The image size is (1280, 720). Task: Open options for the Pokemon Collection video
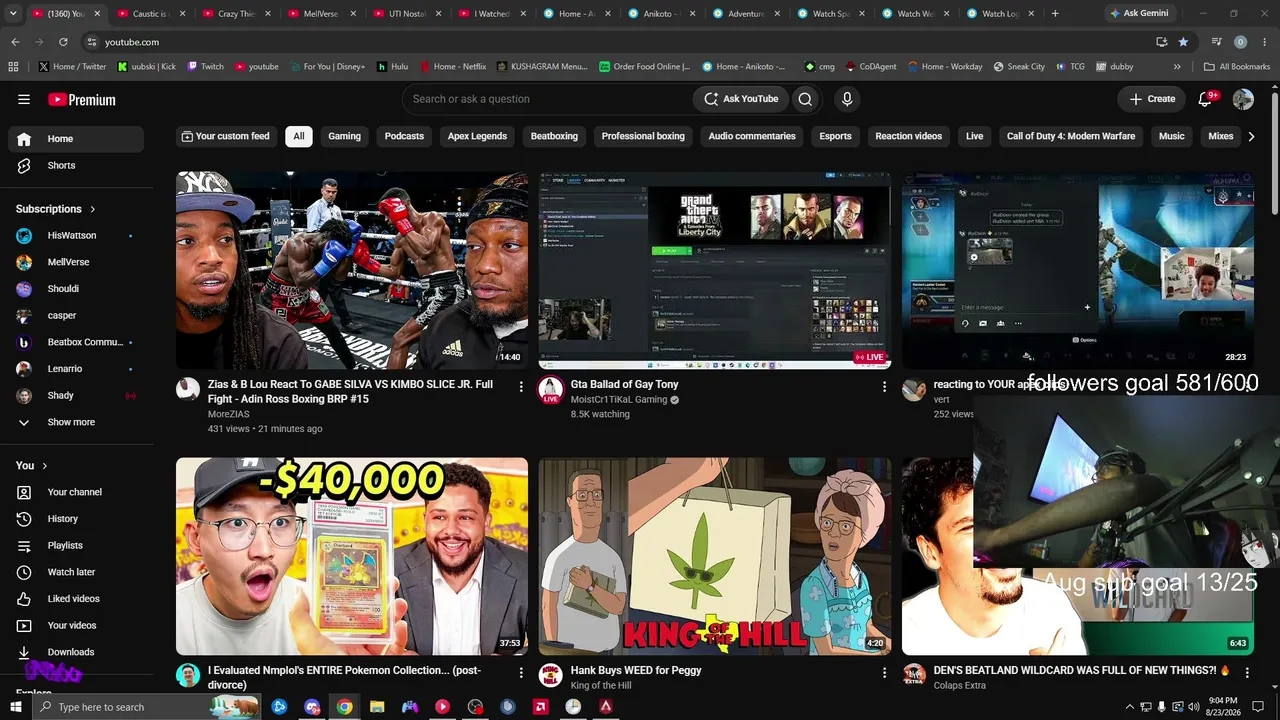pyautogui.click(x=521, y=672)
